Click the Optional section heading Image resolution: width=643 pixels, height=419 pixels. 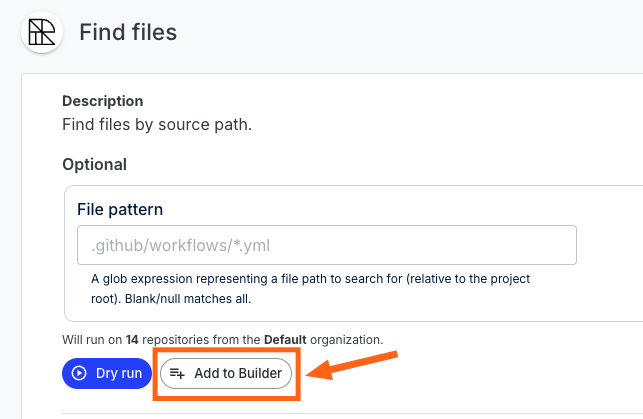(x=94, y=164)
